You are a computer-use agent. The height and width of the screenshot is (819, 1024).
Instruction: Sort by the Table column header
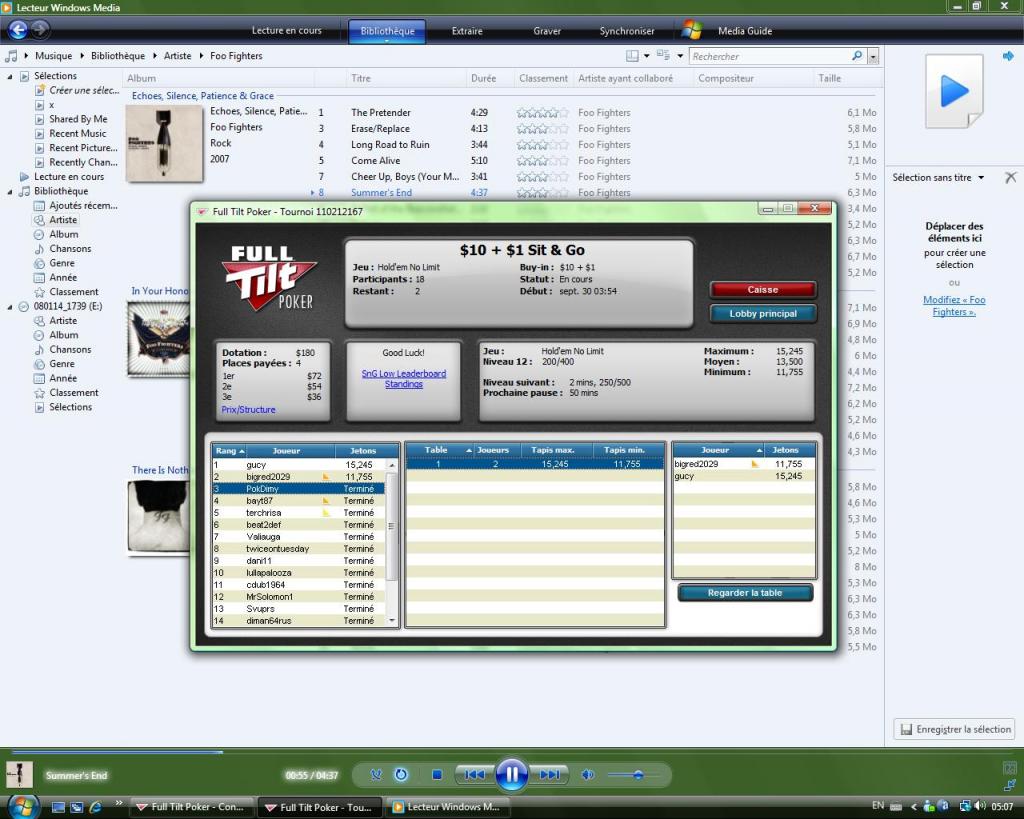[x=440, y=450]
